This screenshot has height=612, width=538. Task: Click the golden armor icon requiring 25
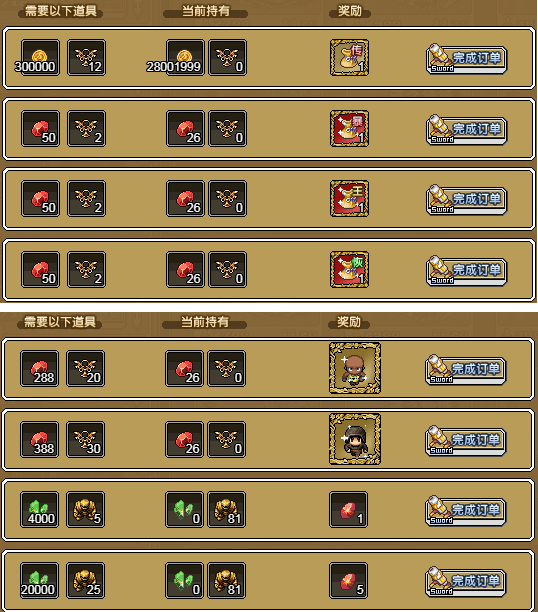click(x=86, y=580)
